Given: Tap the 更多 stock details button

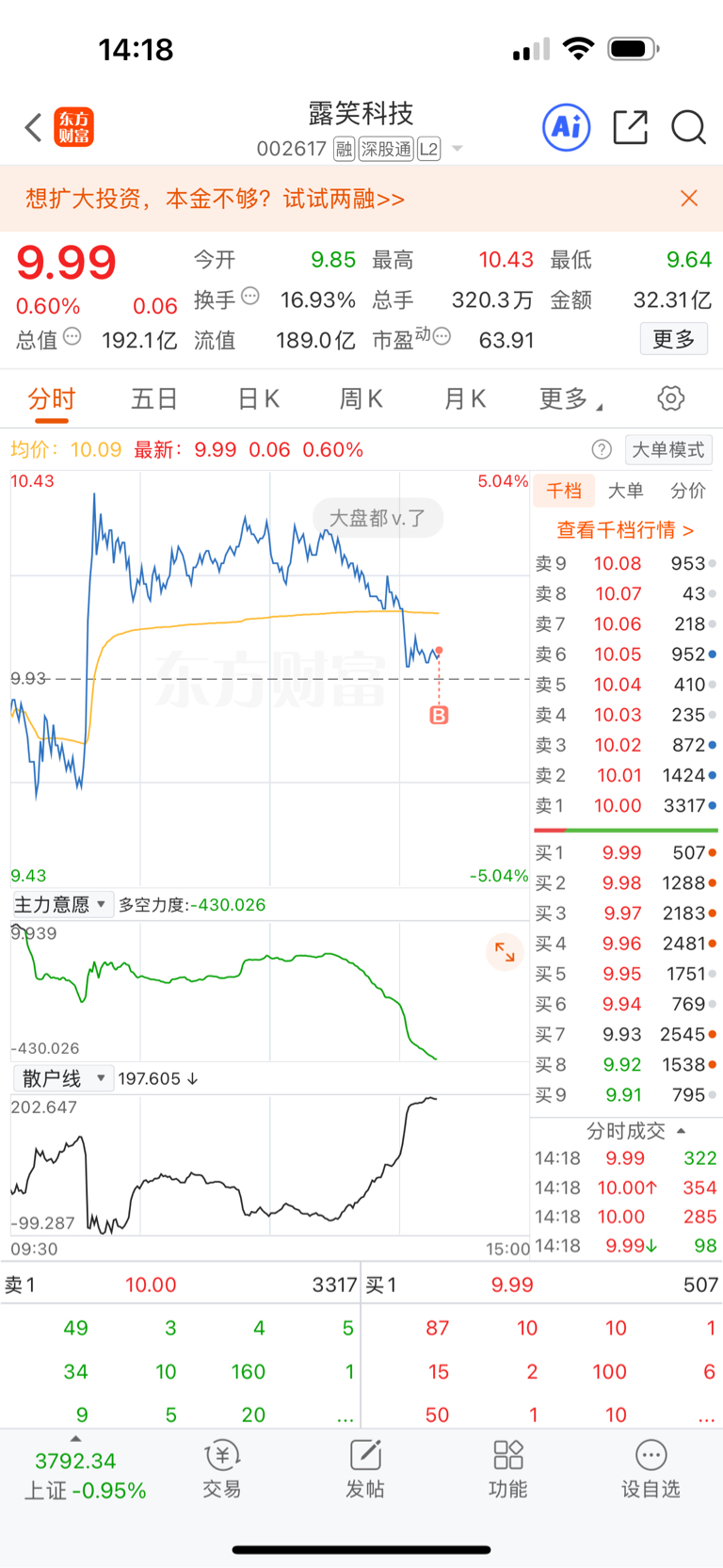Looking at the screenshot, I should coord(674,339).
